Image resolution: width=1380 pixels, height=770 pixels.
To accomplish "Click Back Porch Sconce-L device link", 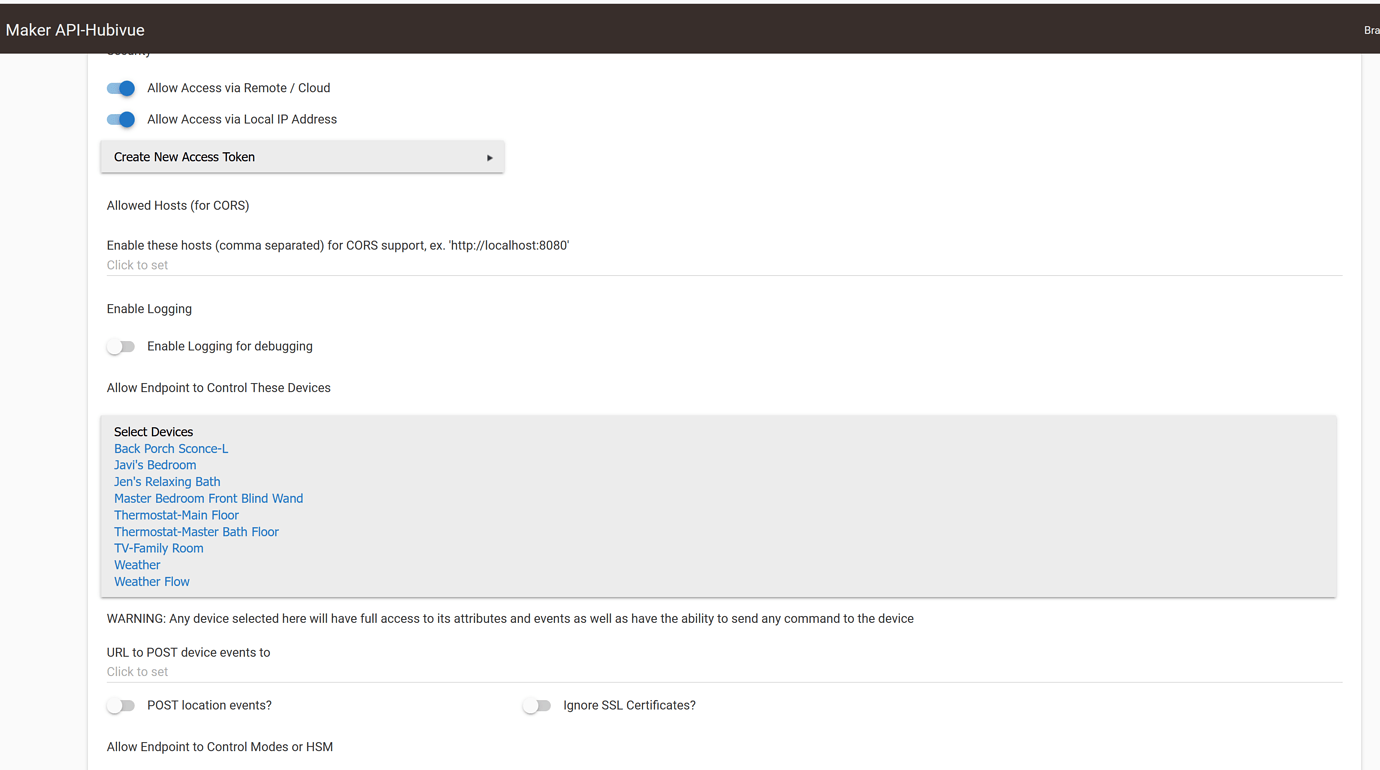I will tap(171, 449).
